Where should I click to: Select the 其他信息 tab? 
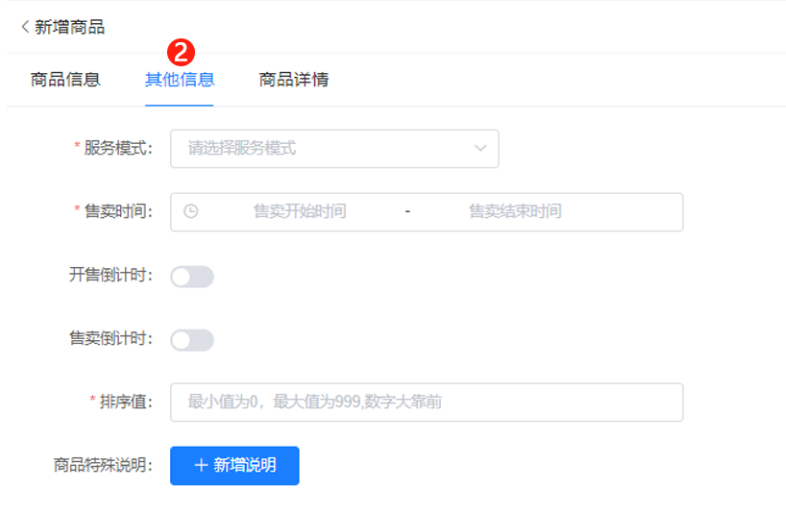pos(179,80)
